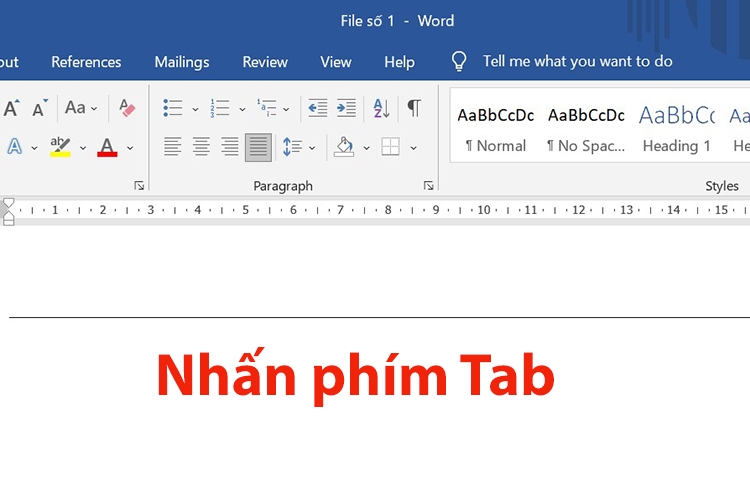Viewport: 750px width, 500px height.
Task: Open the highlight color dropdown arrow
Action: point(83,148)
